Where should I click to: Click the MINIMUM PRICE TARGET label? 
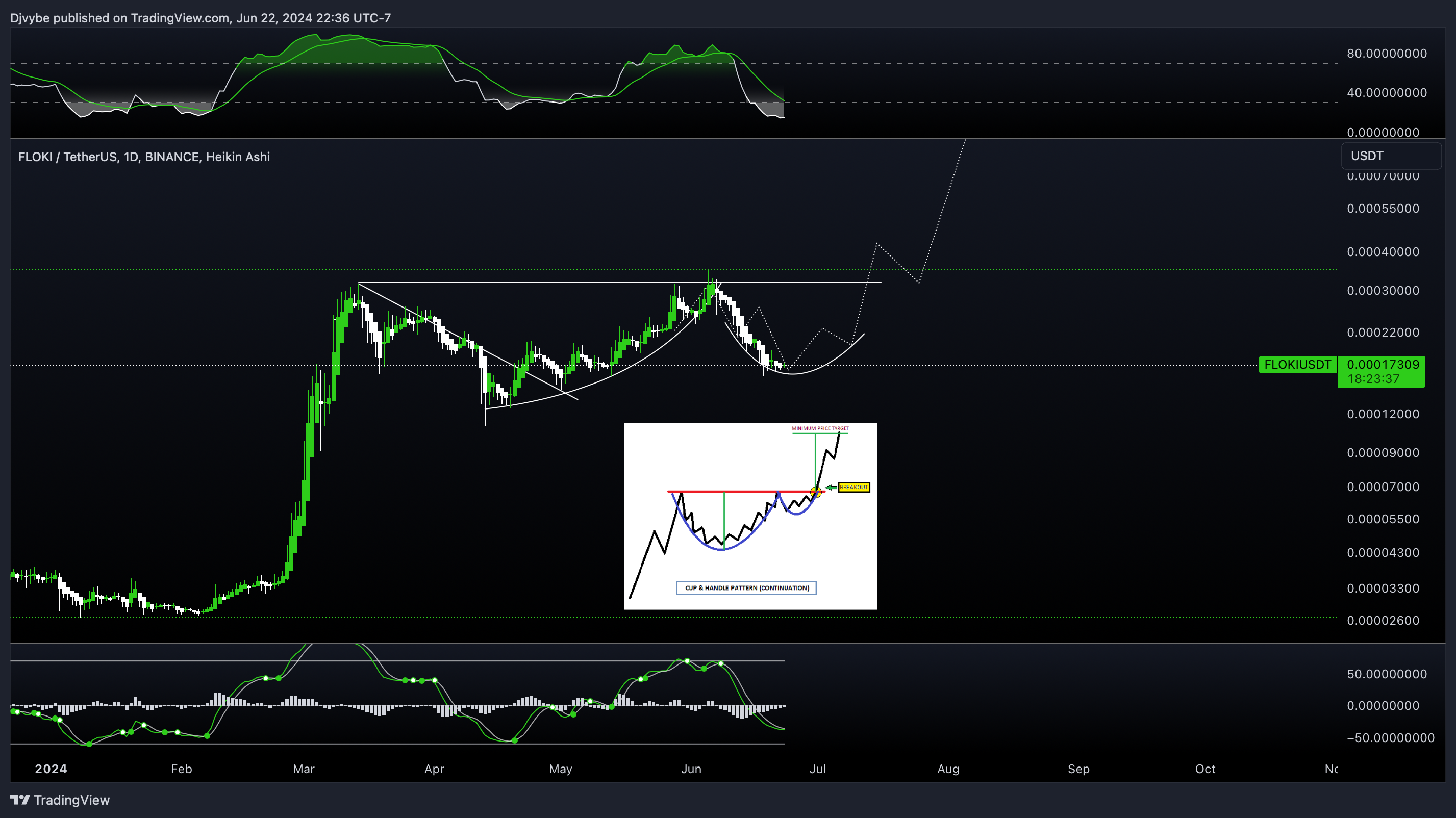coord(819,428)
